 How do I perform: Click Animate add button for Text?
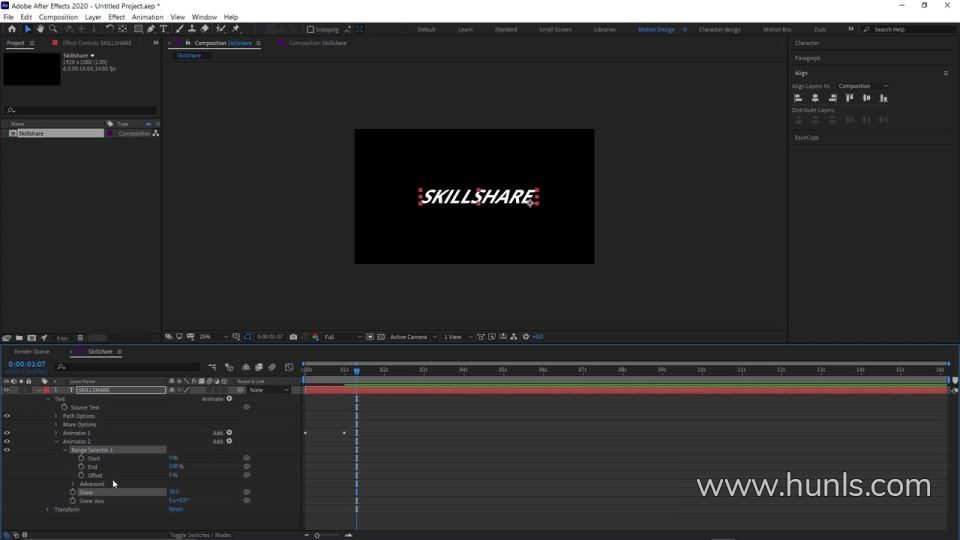[x=229, y=399]
